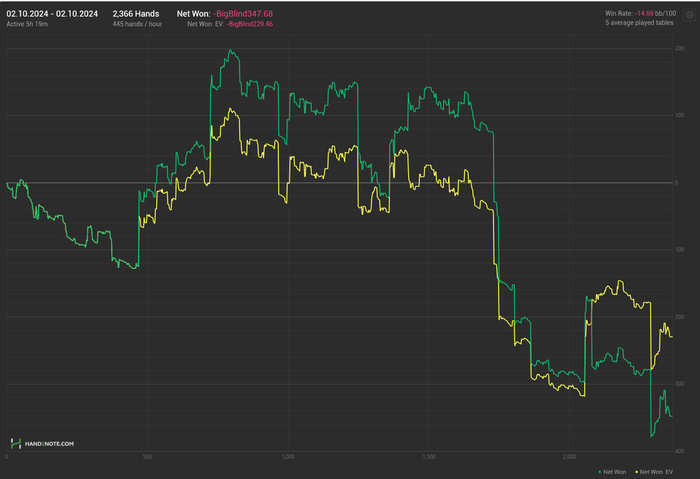This screenshot has height=479, width=700.
Task: Click the 2,000 x-axis label
Action: pos(570,457)
